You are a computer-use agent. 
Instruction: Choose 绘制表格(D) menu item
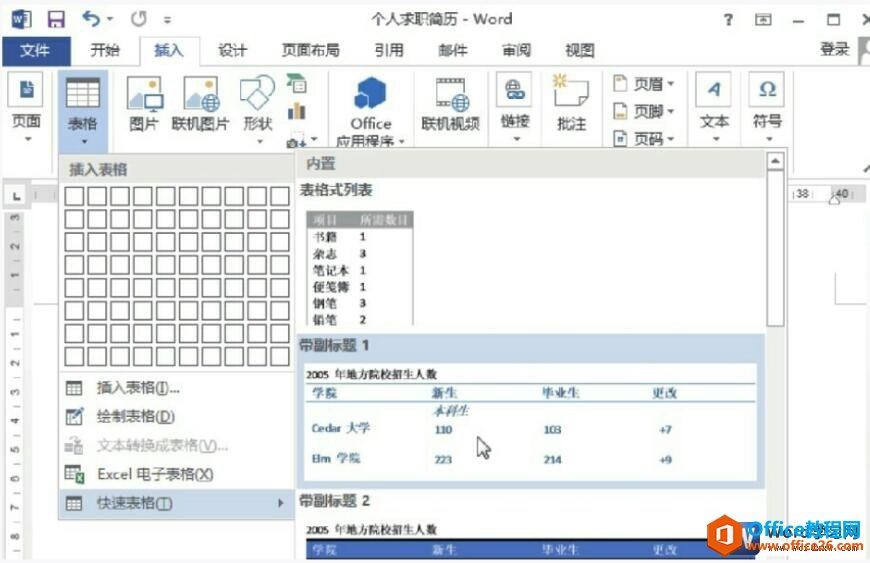(176, 417)
